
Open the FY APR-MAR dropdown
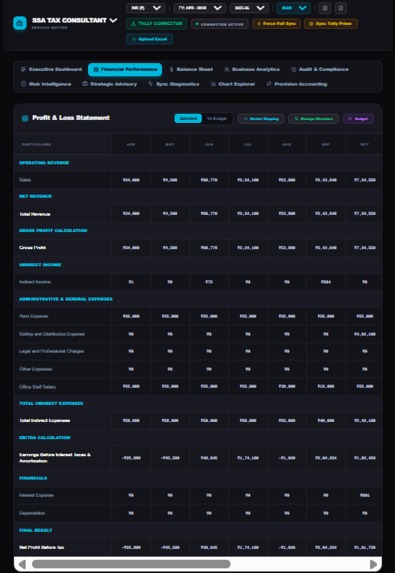click(x=200, y=8)
